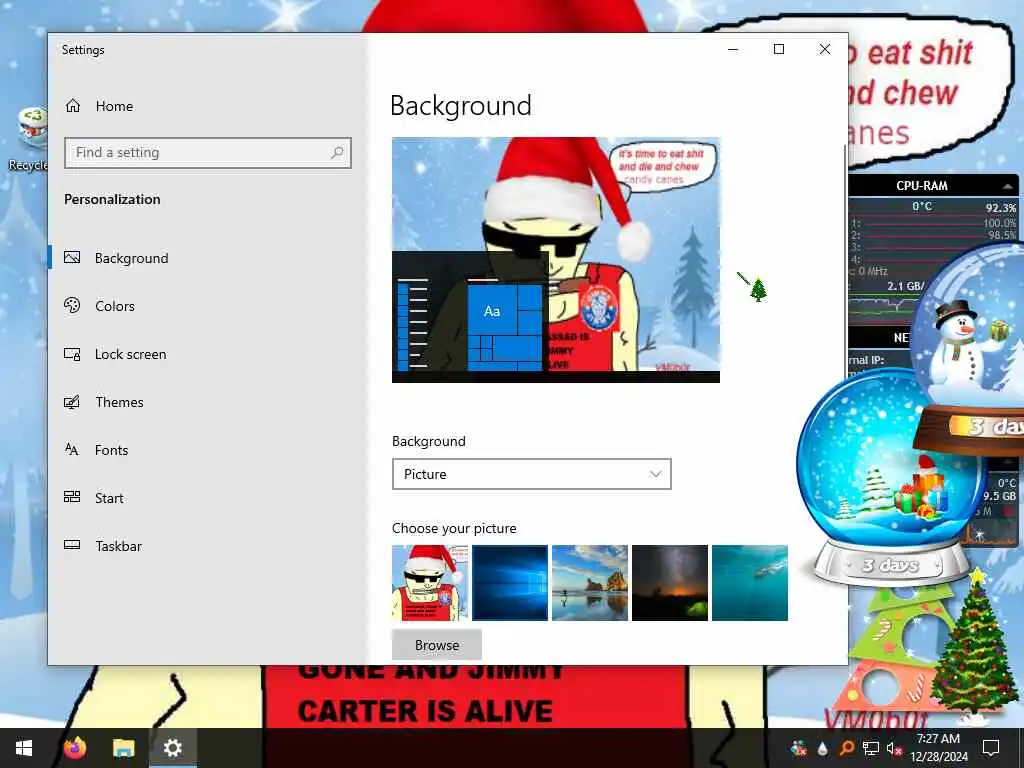Click the house icon beside Home
The height and width of the screenshot is (768, 1024).
(x=73, y=105)
